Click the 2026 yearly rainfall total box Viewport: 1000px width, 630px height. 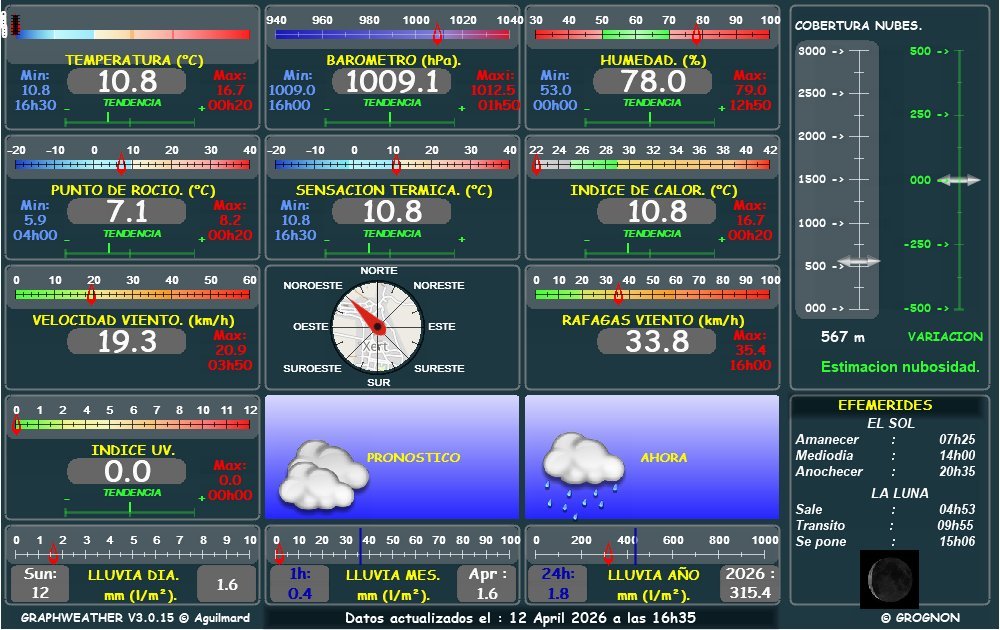750,584
